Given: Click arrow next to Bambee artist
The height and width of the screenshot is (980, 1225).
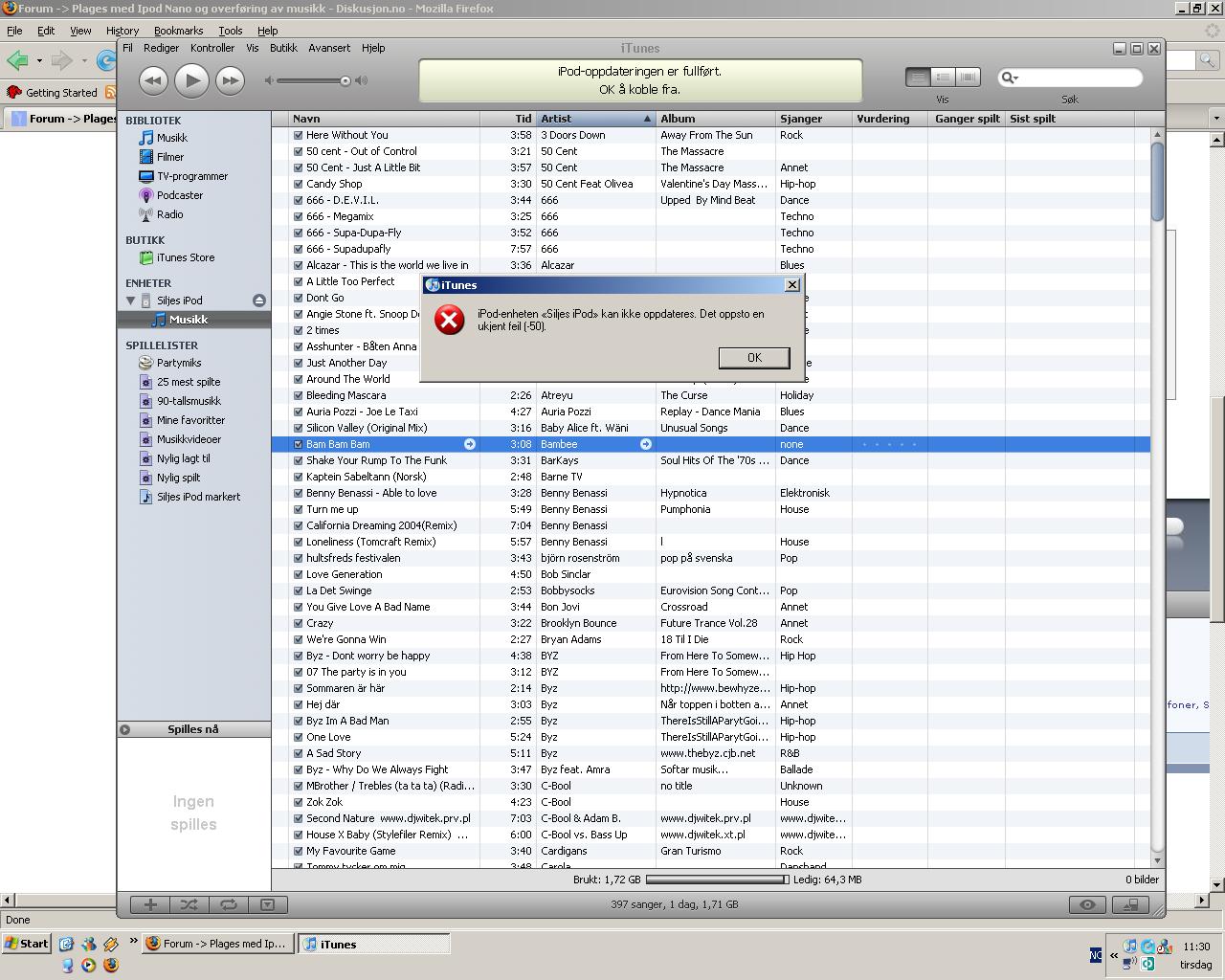Looking at the screenshot, I should click(646, 444).
